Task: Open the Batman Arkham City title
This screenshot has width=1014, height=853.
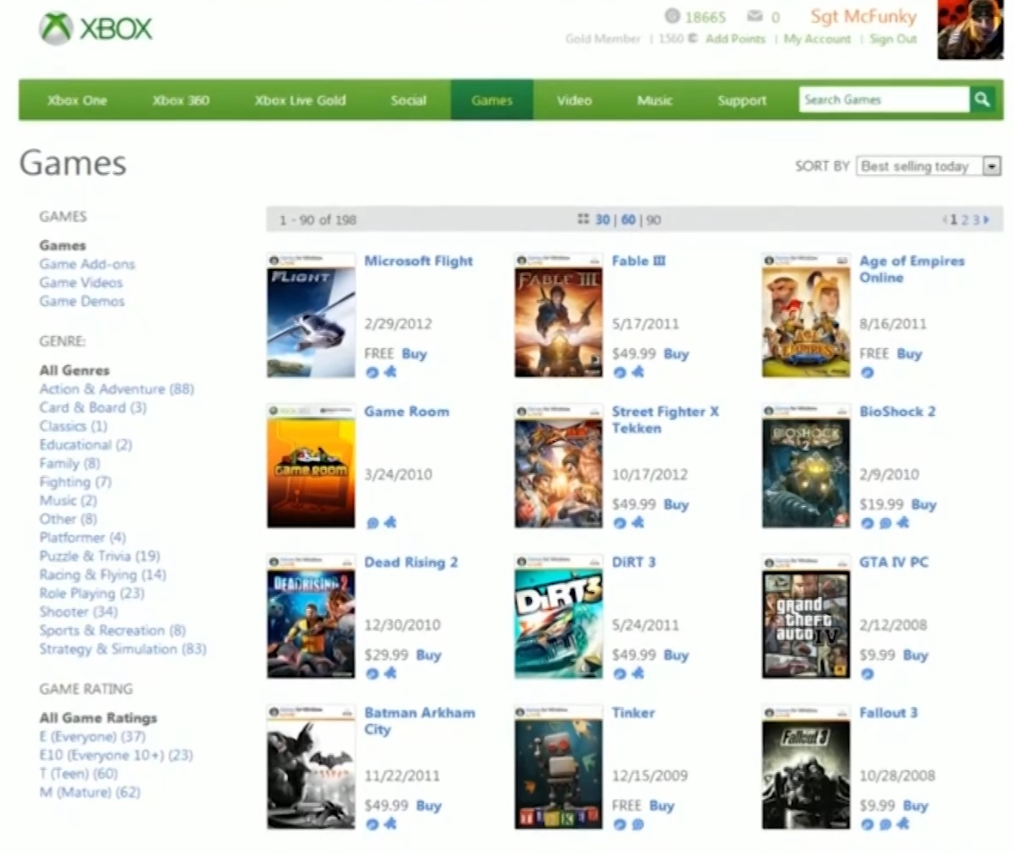Action: click(x=420, y=721)
